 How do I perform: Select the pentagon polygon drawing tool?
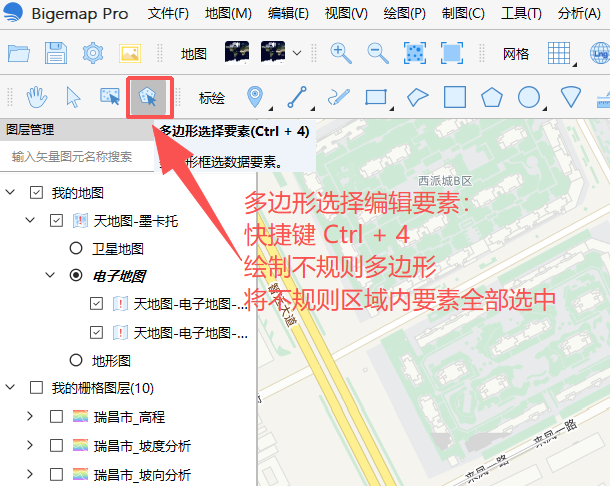492,97
